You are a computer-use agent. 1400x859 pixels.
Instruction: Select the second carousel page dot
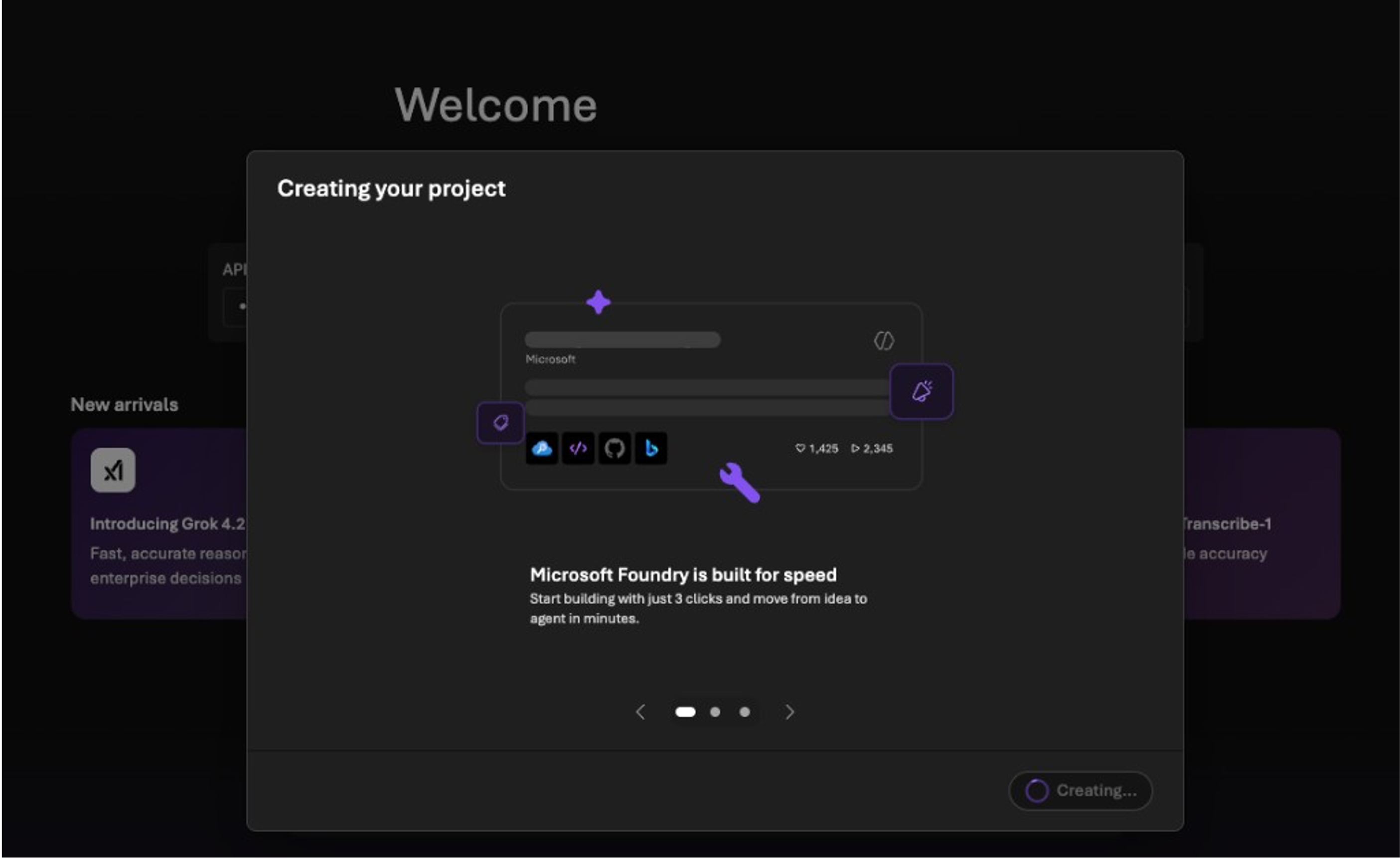(x=715, y=712)
